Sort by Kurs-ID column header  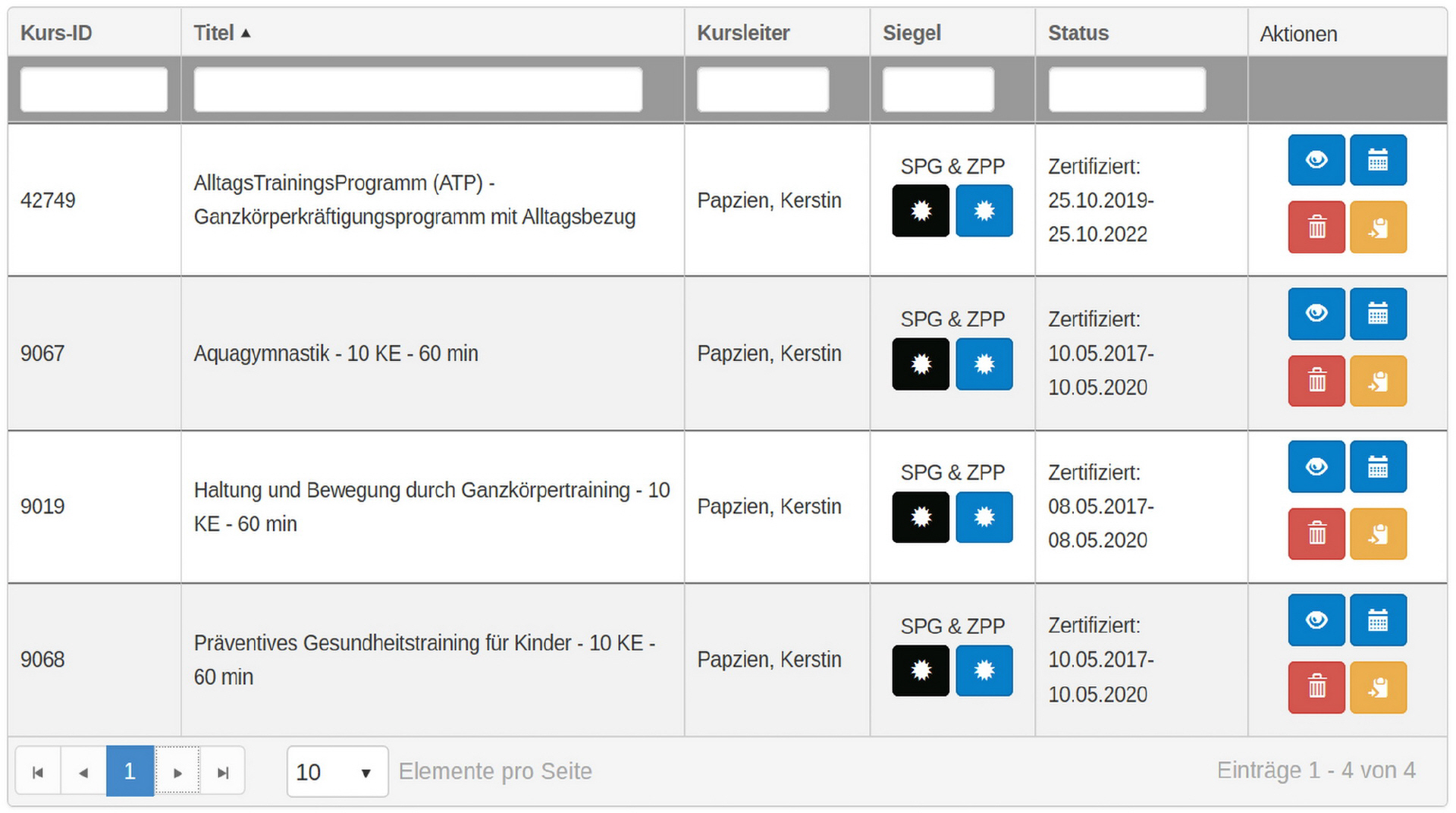(x=56, y=33)
